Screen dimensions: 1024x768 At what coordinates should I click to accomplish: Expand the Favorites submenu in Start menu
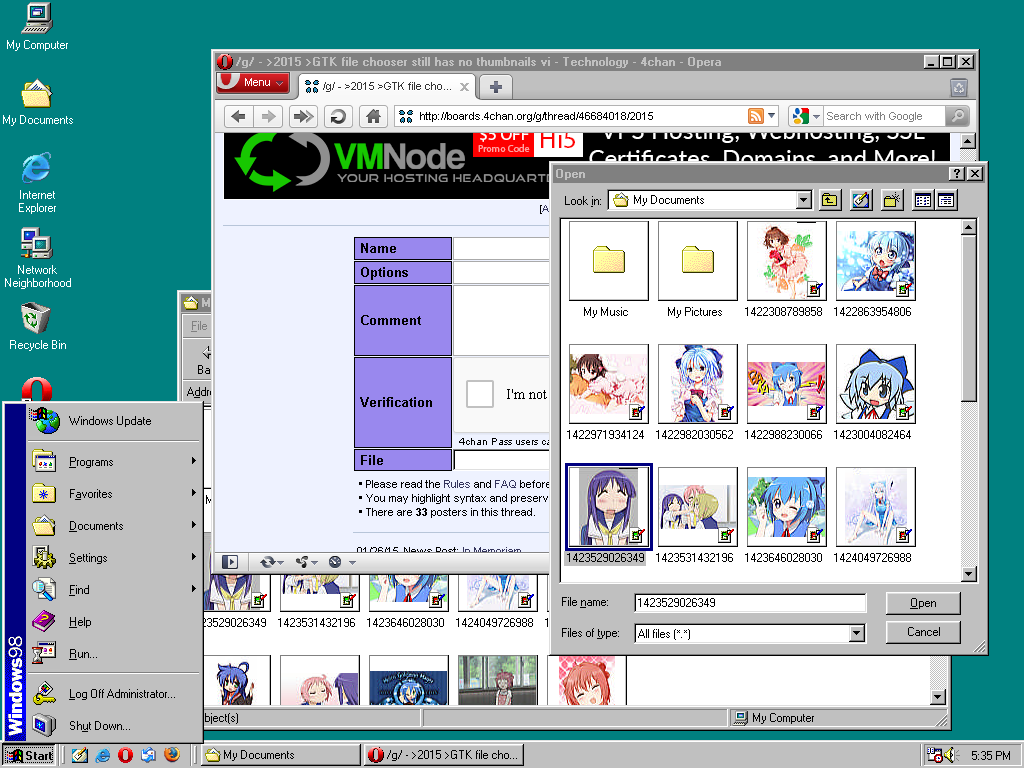point(114,494)
